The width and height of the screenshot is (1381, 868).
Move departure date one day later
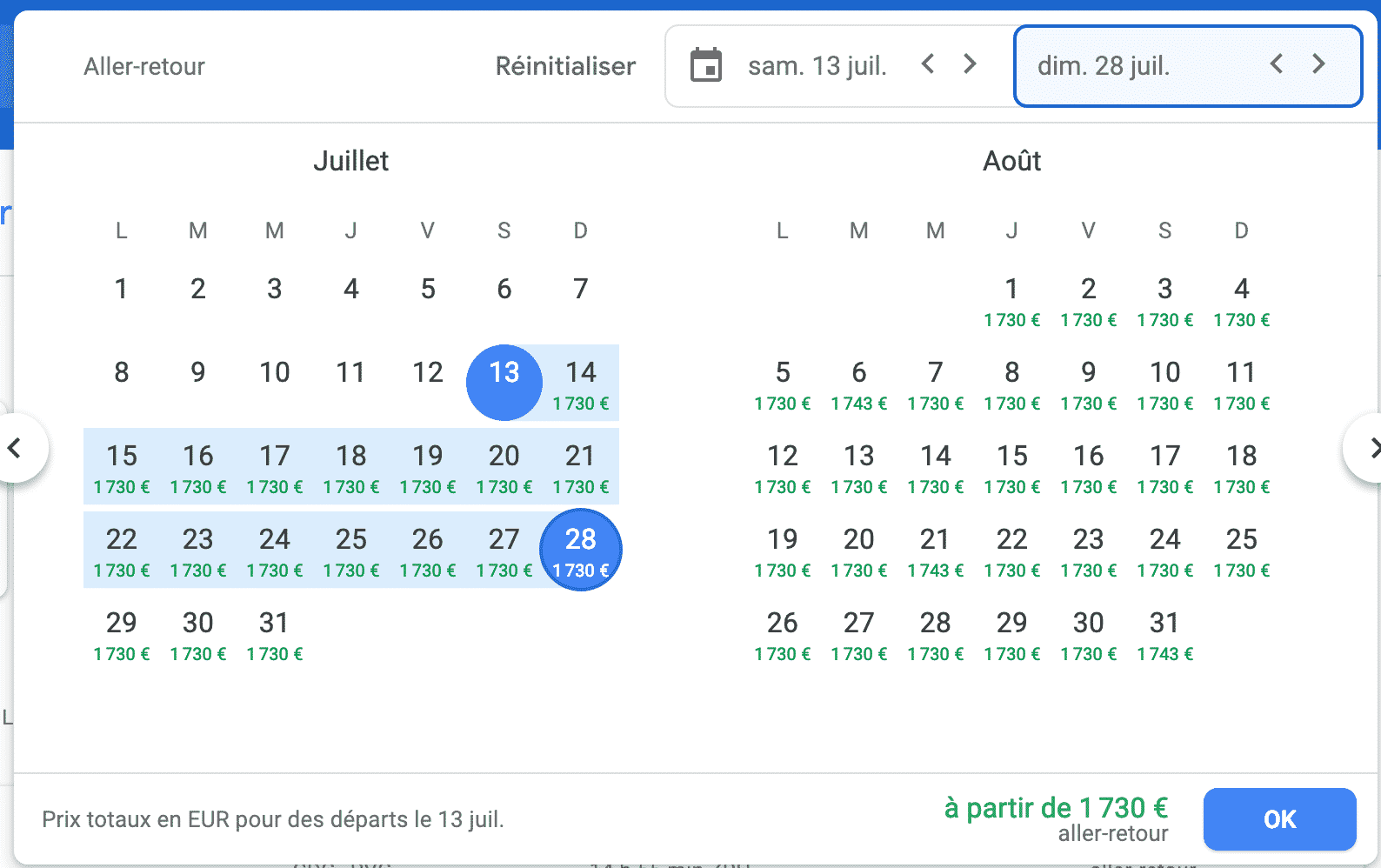click(x=970, y=64)
